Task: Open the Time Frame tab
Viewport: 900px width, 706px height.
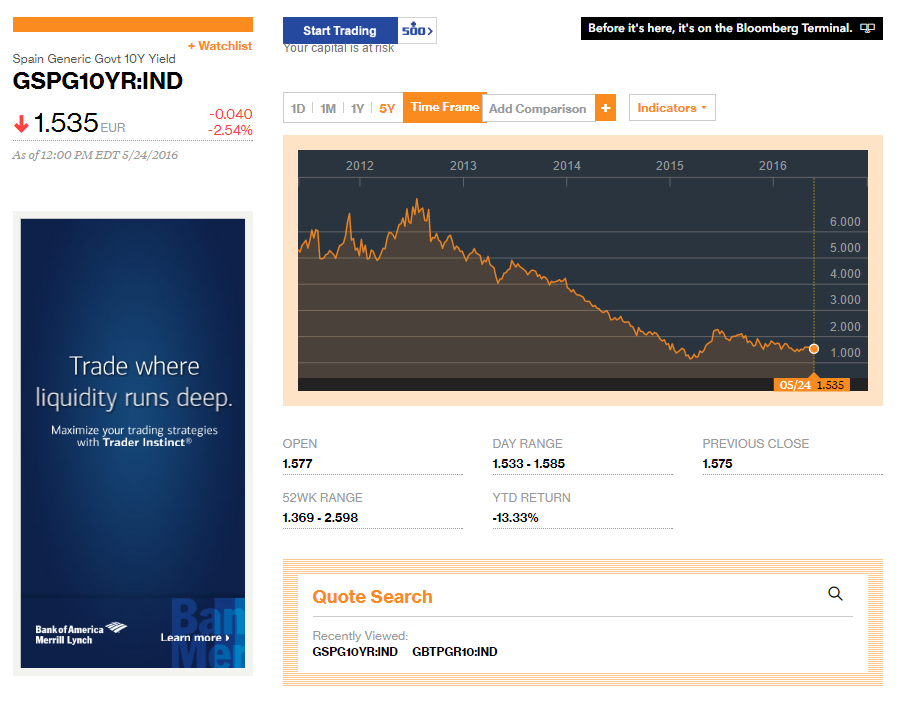Action: [445, 107]
